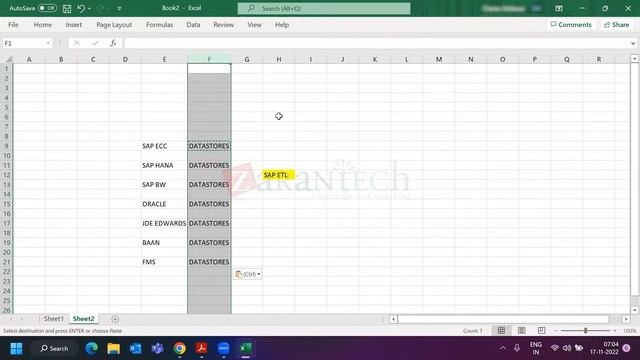Switch to Normal view icon

[x=501, y=331]
